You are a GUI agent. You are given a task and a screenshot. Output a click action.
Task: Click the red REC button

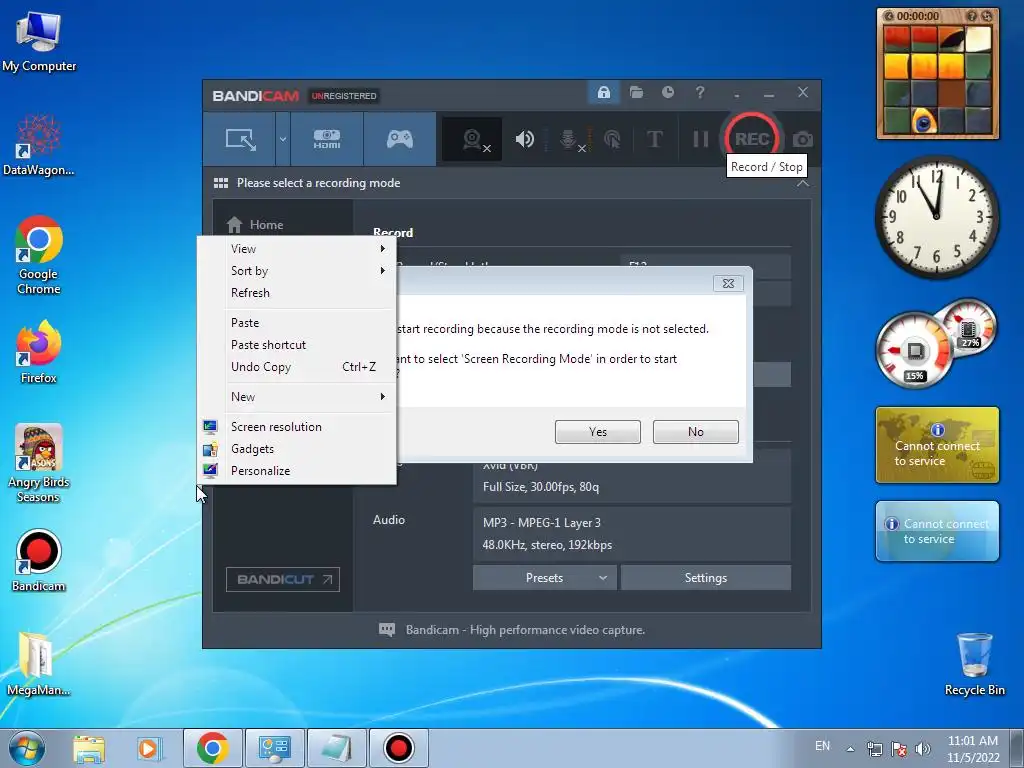coord(752,138)
